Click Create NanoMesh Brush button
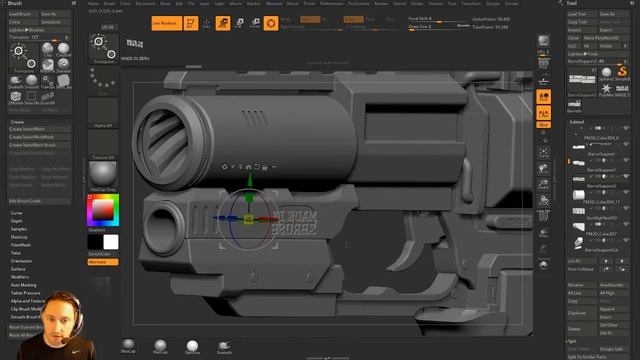The width and height of the screenshot is (640, 360). coord(39,145)
